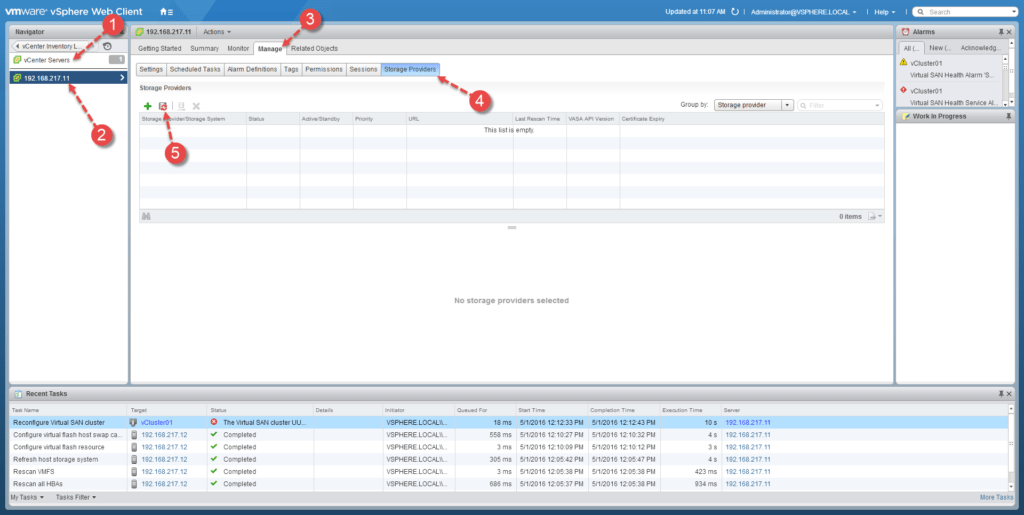The width and height of the screenshot is (1024, 515).
Task: Switch to the Getting Started tab
Action: [159, 48]
